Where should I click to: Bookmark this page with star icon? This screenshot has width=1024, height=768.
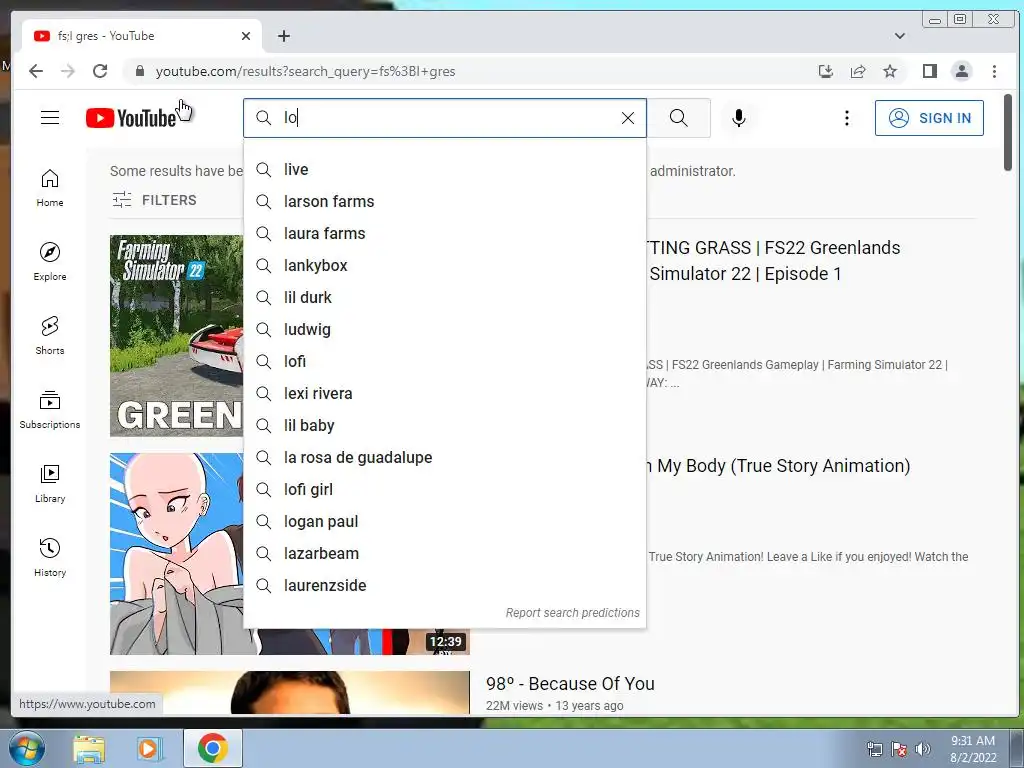point(889,72)
